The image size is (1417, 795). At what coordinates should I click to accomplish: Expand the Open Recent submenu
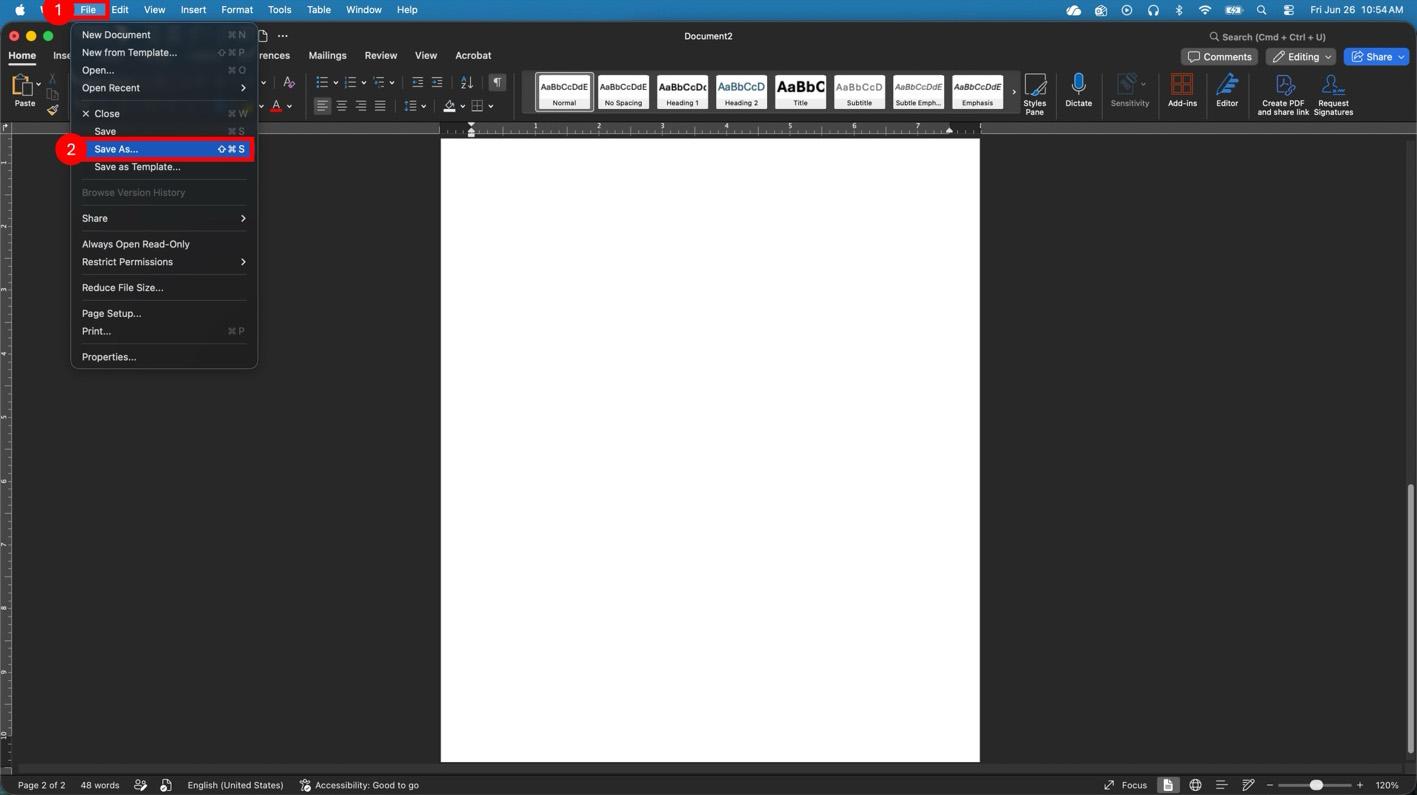pos(164,88)
